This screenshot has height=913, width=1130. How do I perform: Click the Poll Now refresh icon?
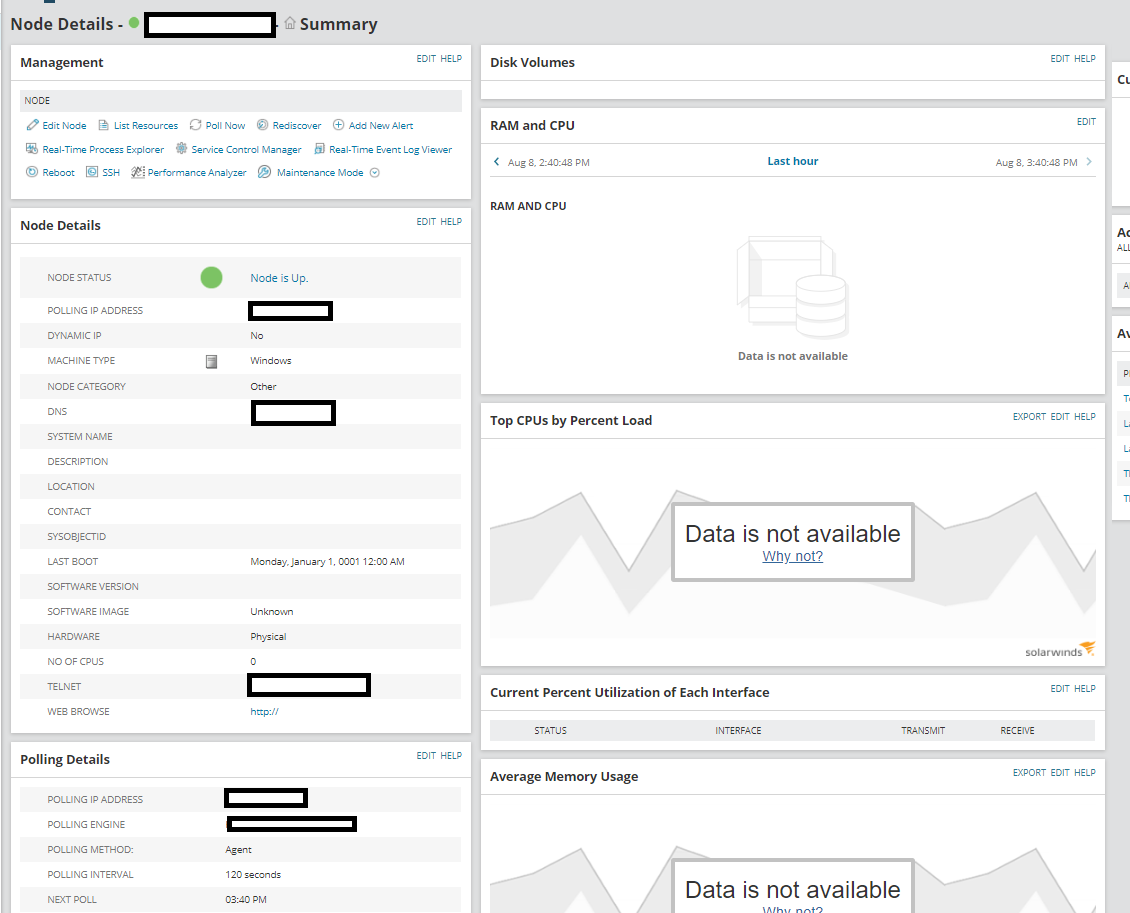pyautogui.click(x=195, y=125)
